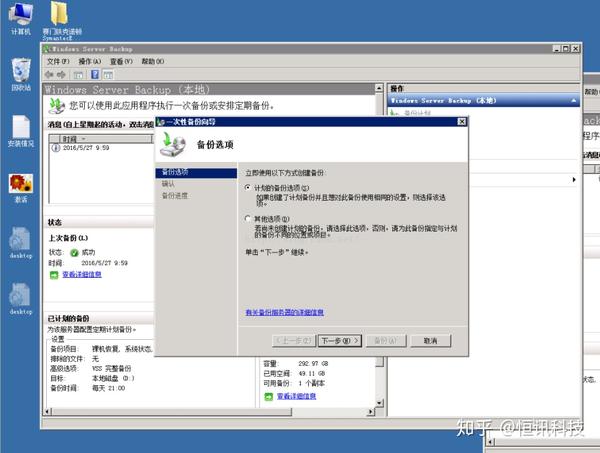
Task: Click the 取消 button
Action: tap(430, 341)
